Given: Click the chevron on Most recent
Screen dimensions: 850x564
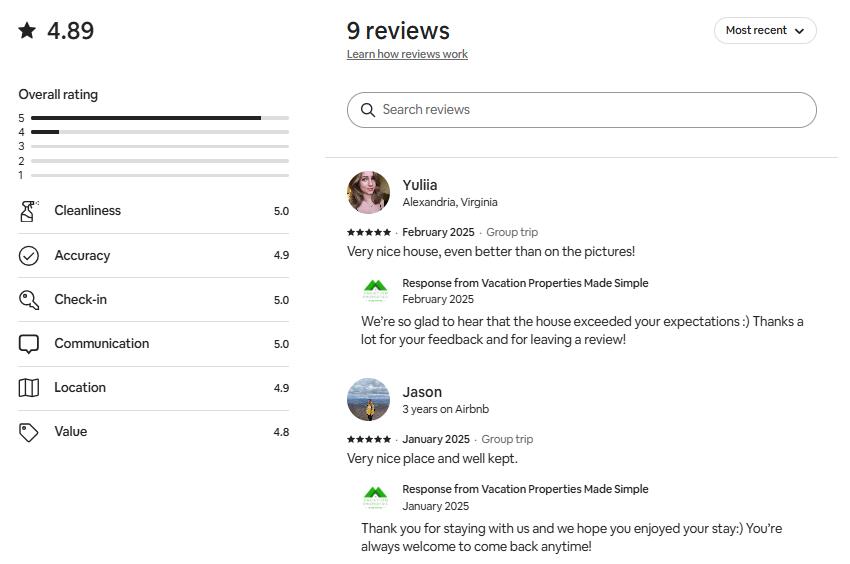Looking at the screenshot, I should click(799, 31).
